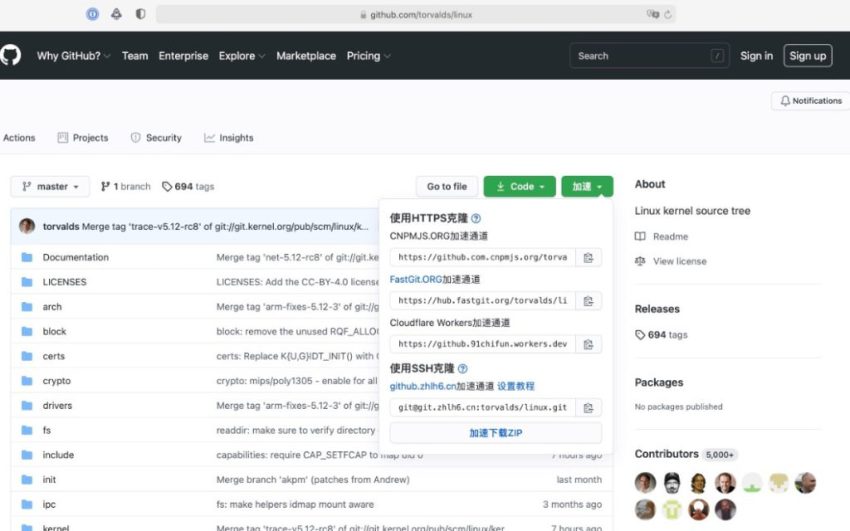Switch to the Actions tab

click(19, 138)
